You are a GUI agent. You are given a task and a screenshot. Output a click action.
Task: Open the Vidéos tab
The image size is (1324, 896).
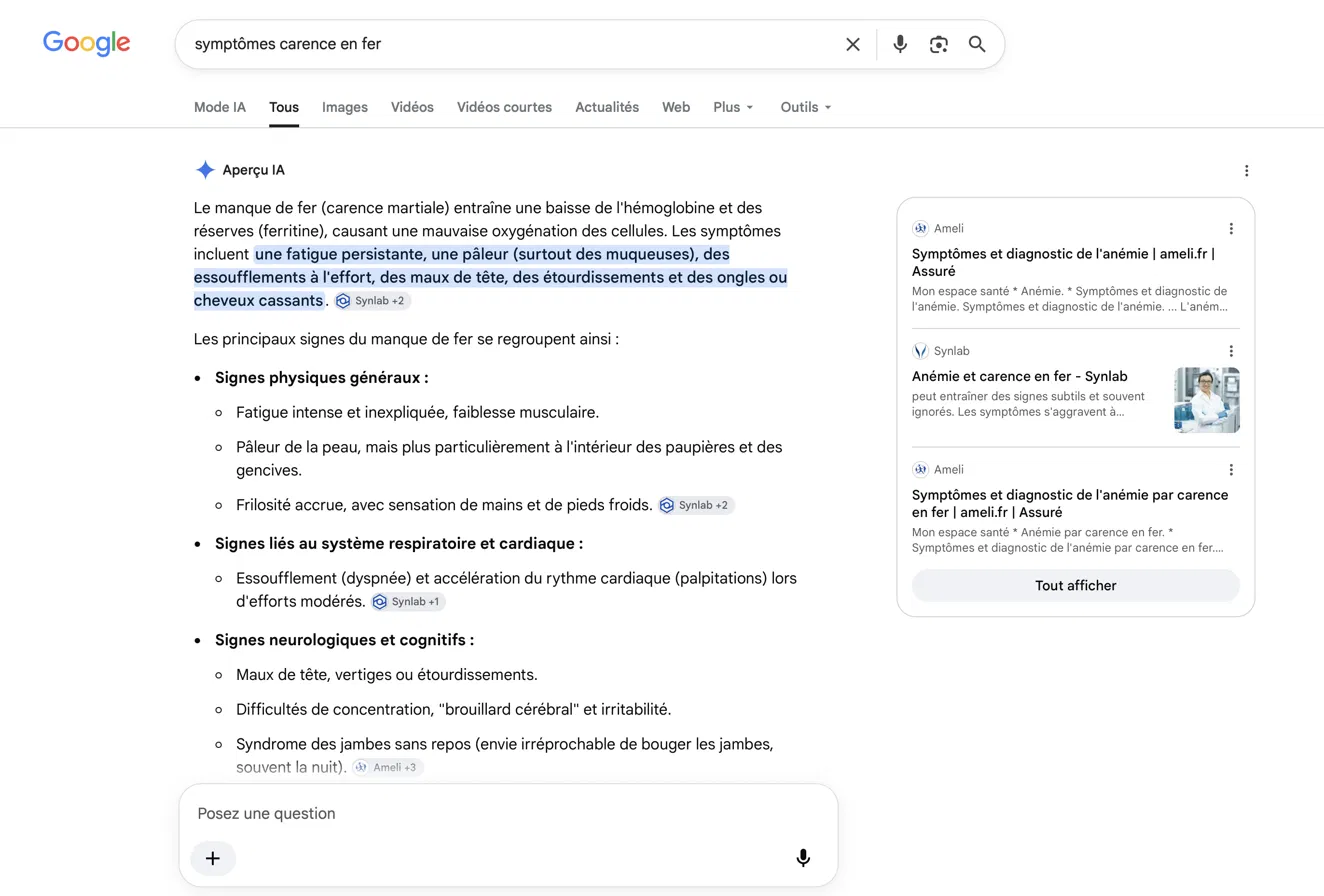pos(412,107)
